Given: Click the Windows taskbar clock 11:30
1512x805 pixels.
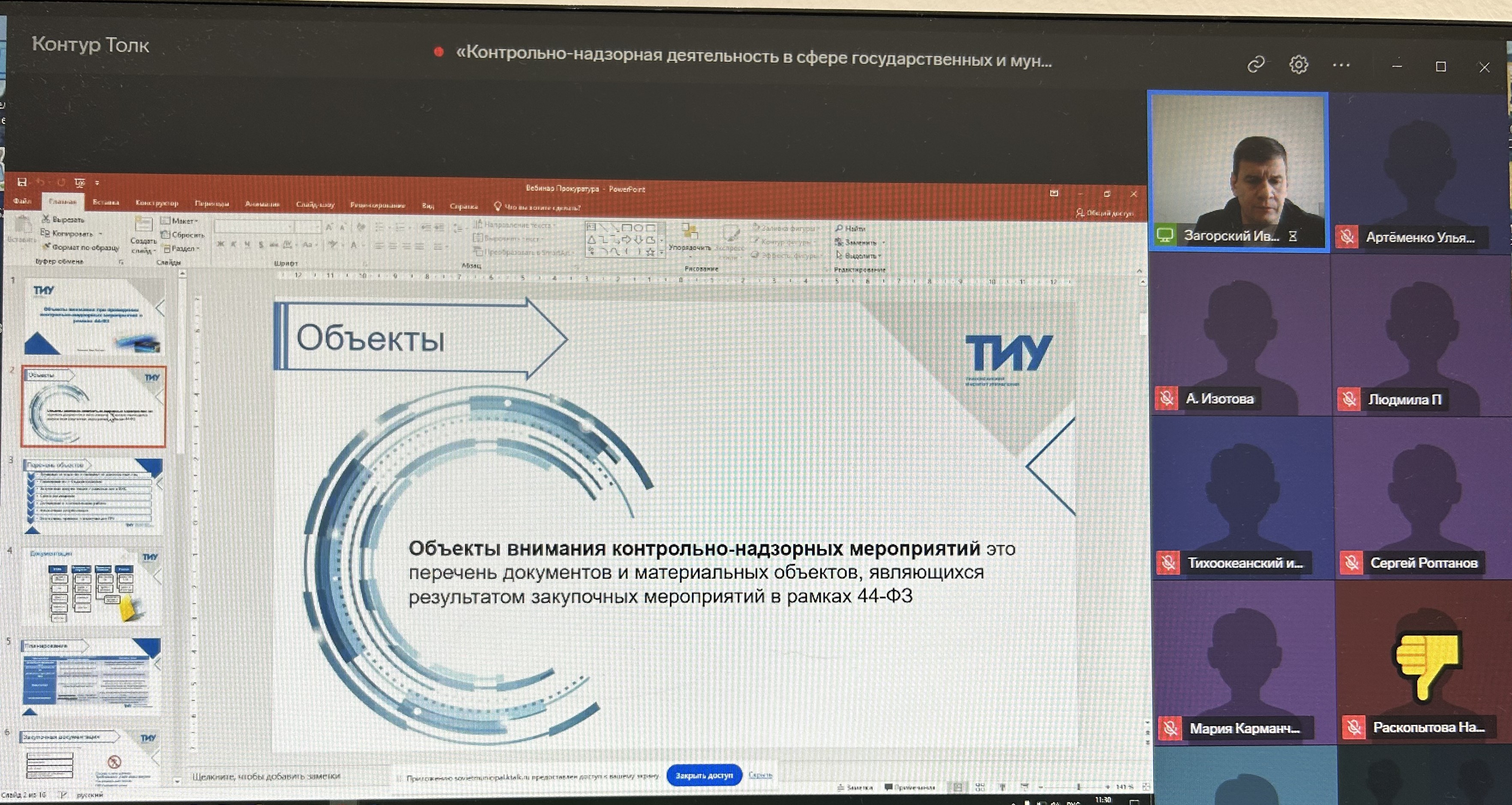Looking at the screenshot, I should click(x=1103, y=800).
